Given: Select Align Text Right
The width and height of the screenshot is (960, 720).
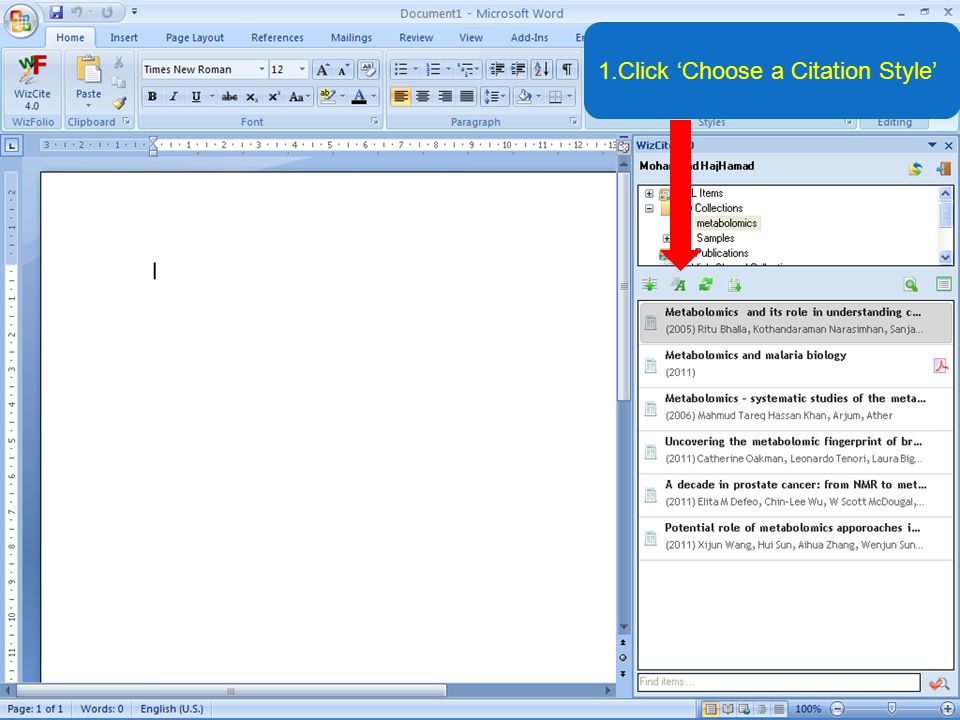Looking at the screenshot, I should (445, 97).
